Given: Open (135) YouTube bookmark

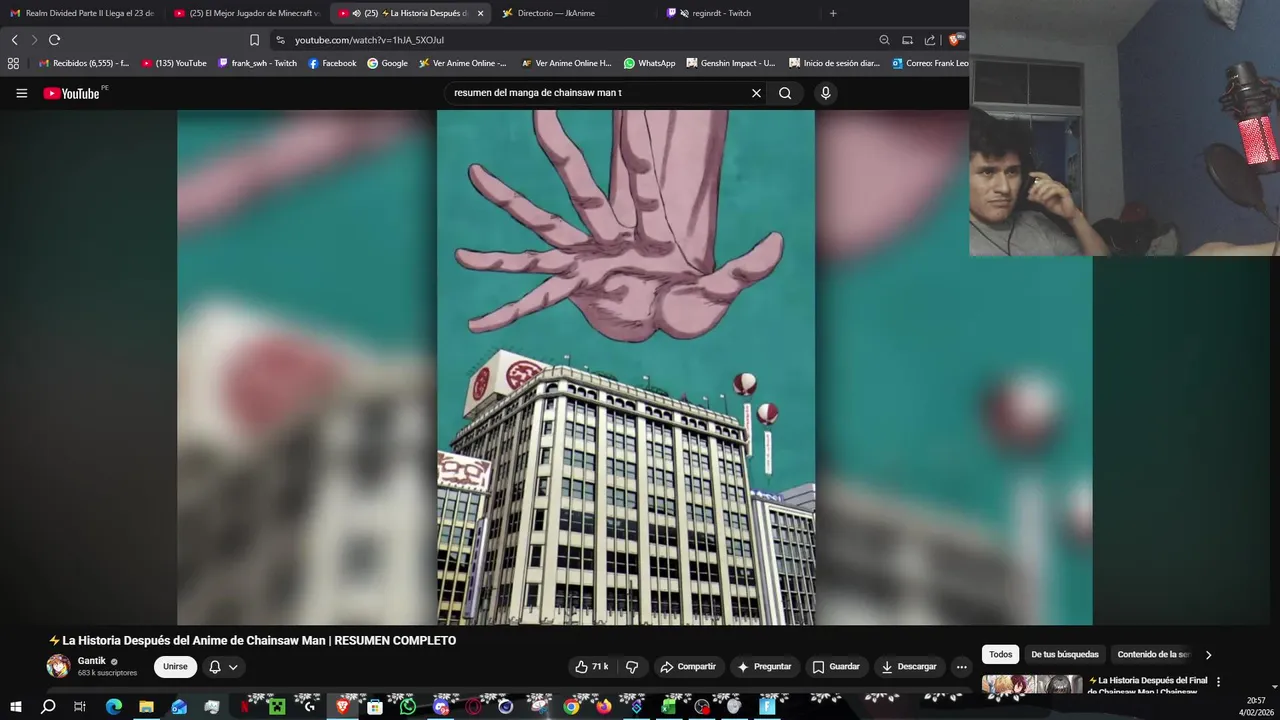Looking at the screenshot, I should coord(174,63).
